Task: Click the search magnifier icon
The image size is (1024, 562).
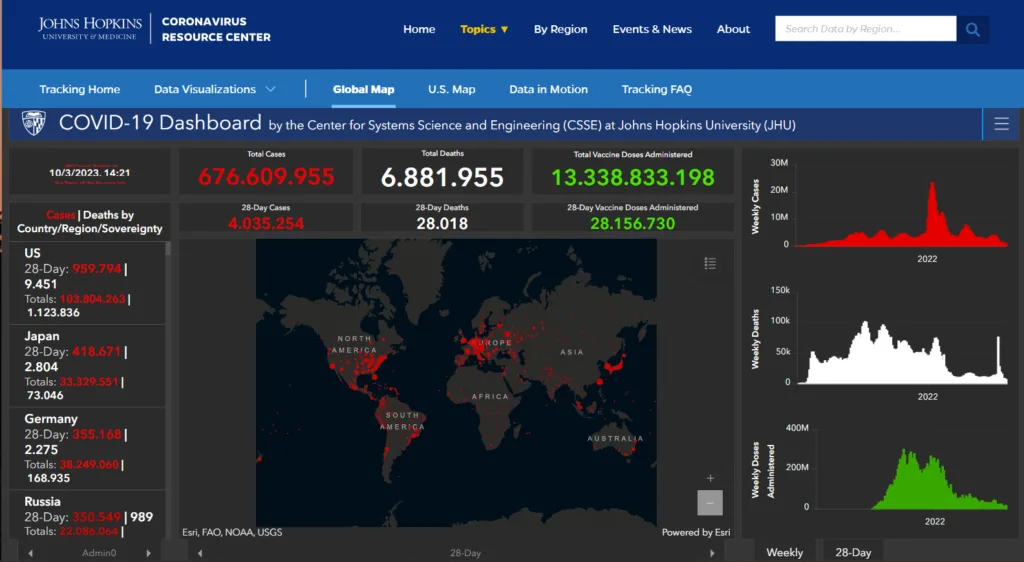Action: [972, 29]
